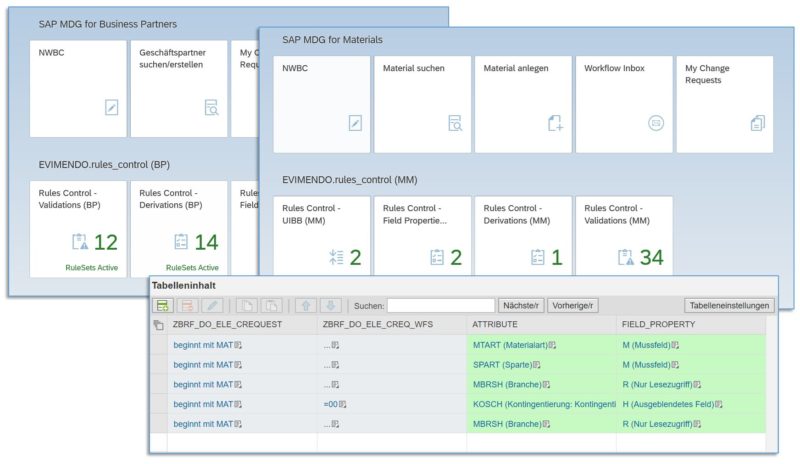The height and width of the screenshot is (464, 800).
Task: Open the MTART (Materialart) cell link
Action: click(510, 346)
